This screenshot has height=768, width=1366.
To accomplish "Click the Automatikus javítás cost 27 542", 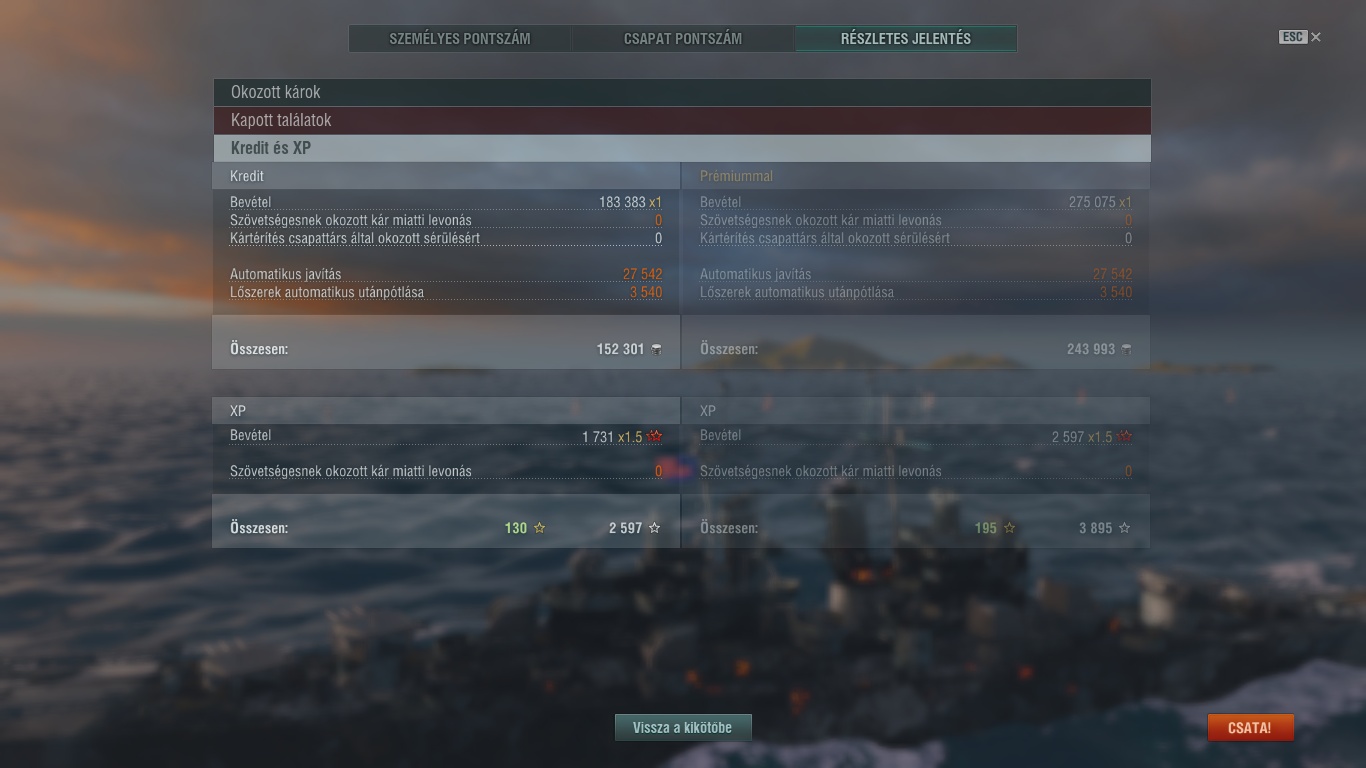I will pos(642,274).
